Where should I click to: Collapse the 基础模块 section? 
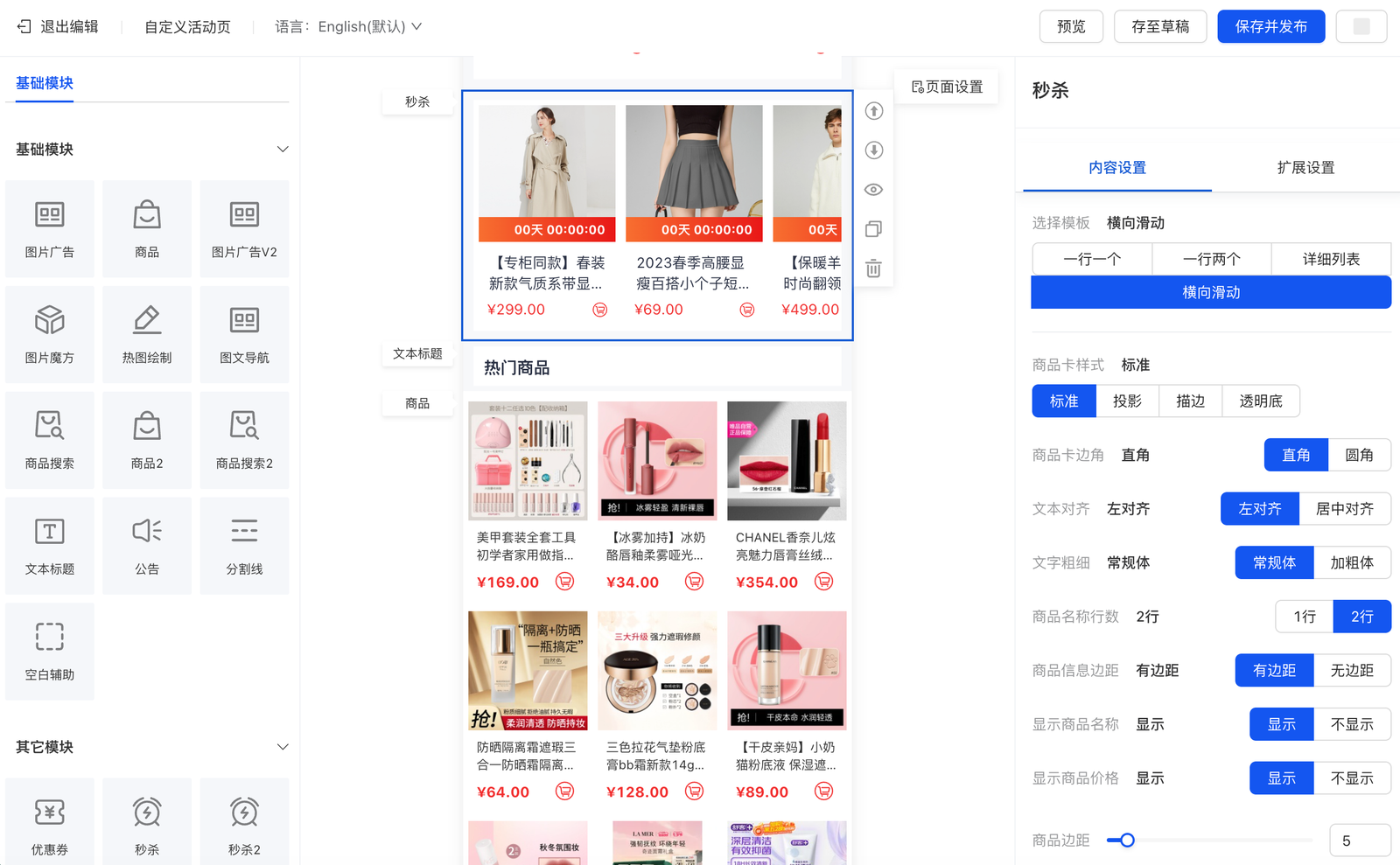pyautogui.click(x=283, y=150)
